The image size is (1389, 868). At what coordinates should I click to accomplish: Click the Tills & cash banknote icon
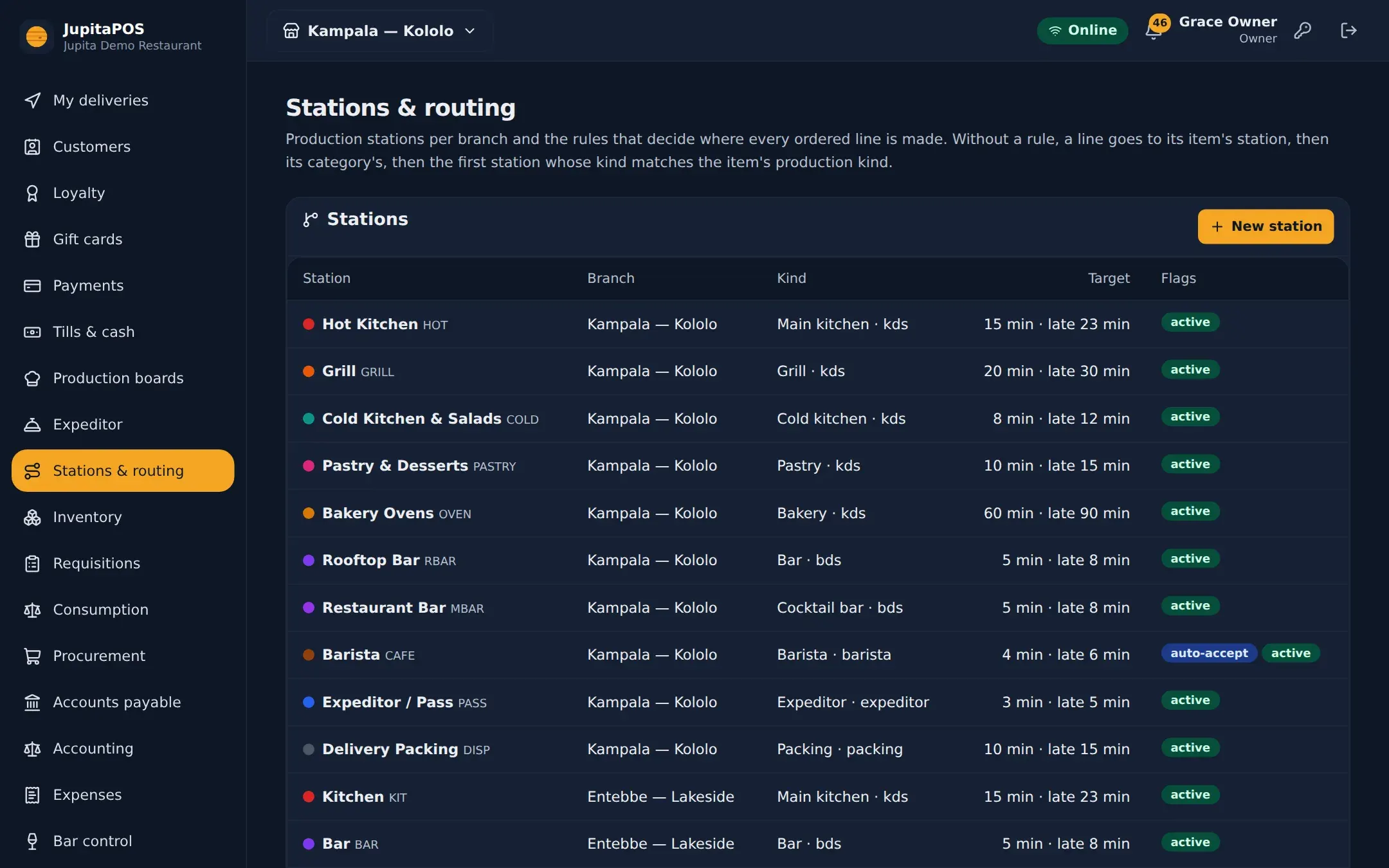(32, 332)
